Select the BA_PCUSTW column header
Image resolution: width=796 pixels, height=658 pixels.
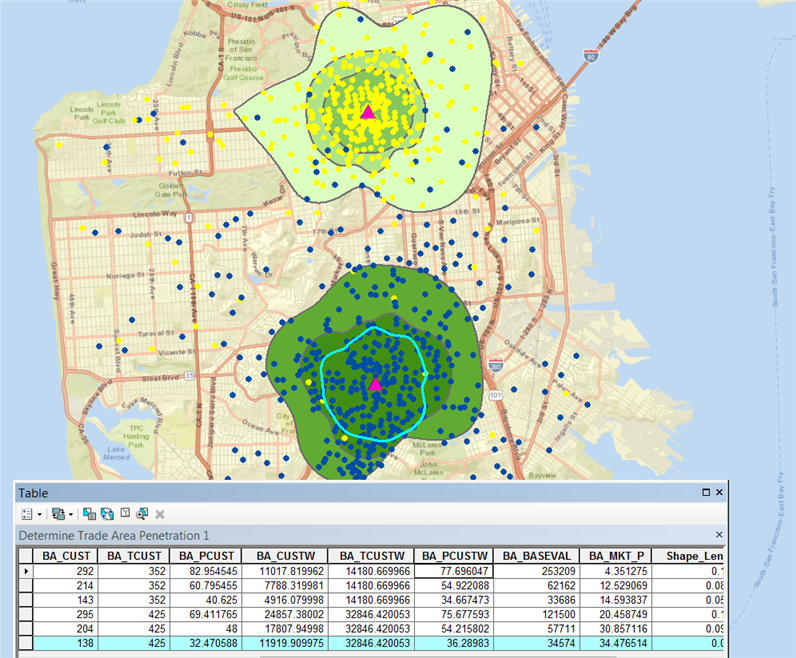point(454,556)
